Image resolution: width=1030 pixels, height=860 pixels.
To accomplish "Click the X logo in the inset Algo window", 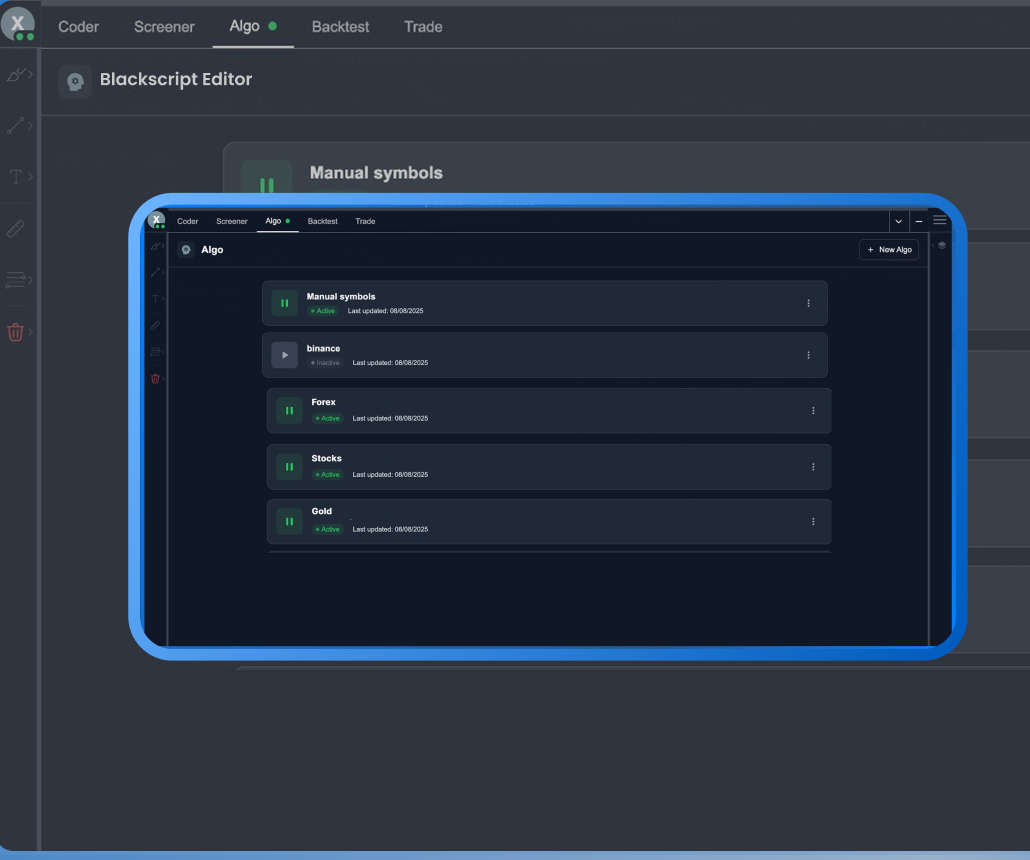I will (x=156, y=221).
